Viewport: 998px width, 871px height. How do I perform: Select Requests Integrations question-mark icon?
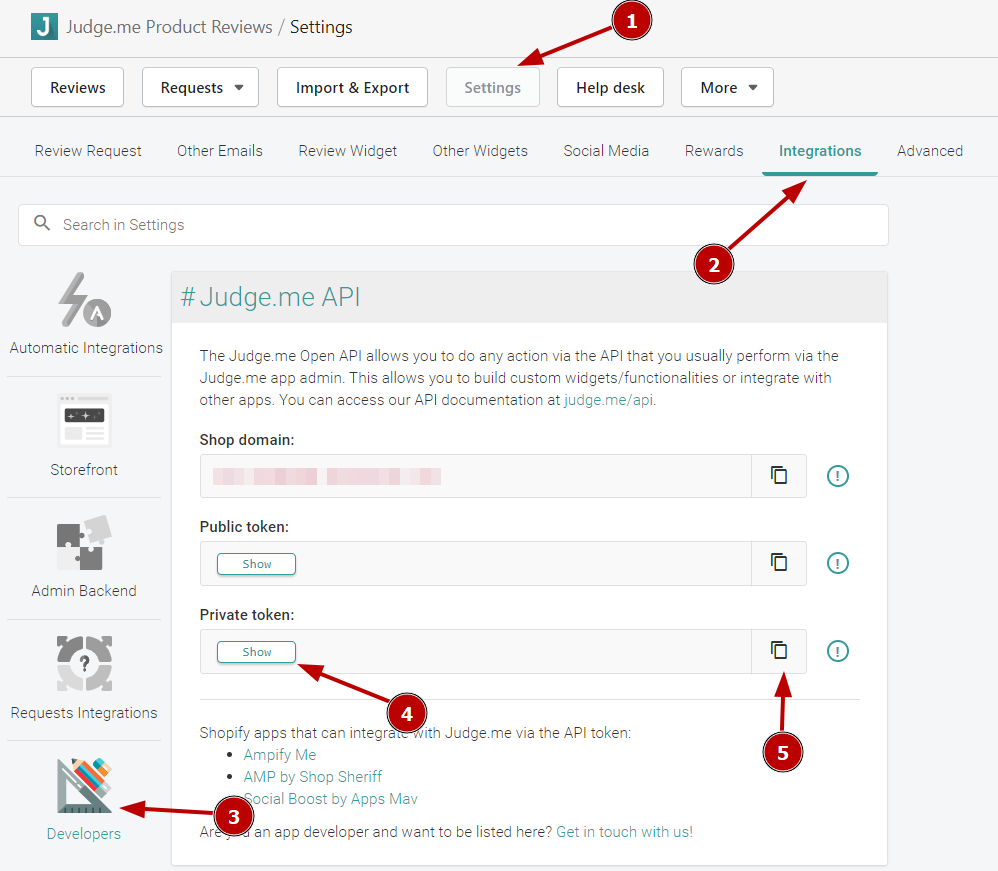84,663
